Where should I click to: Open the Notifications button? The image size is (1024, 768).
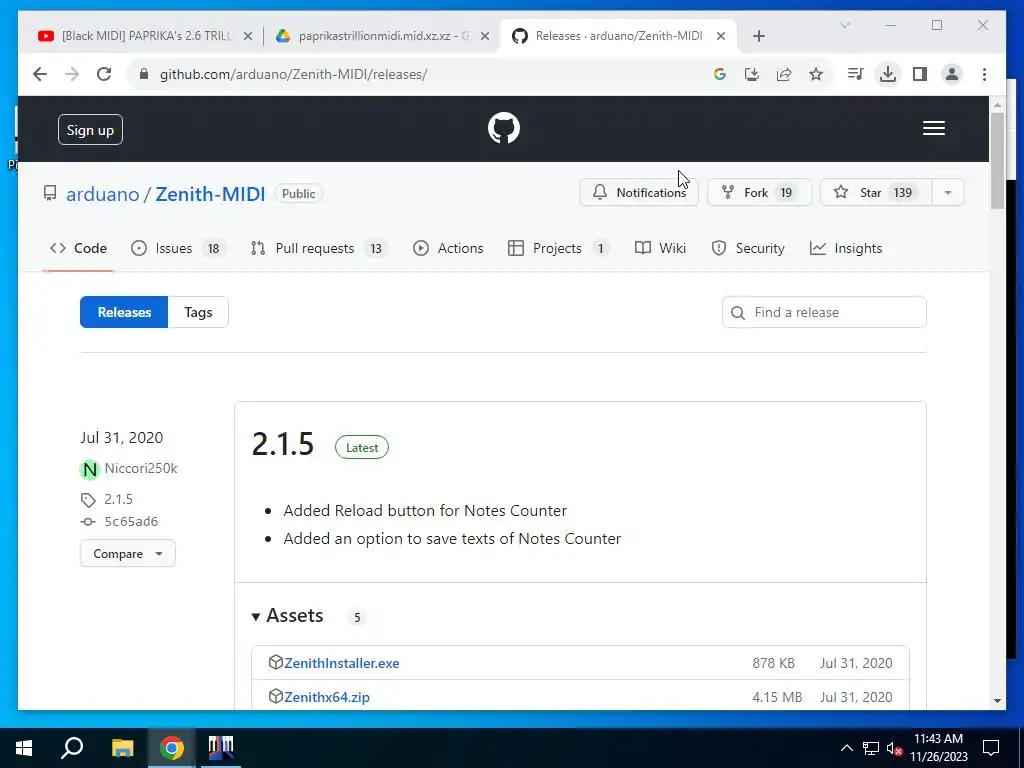pyautogui.click(x=639, y=193)
